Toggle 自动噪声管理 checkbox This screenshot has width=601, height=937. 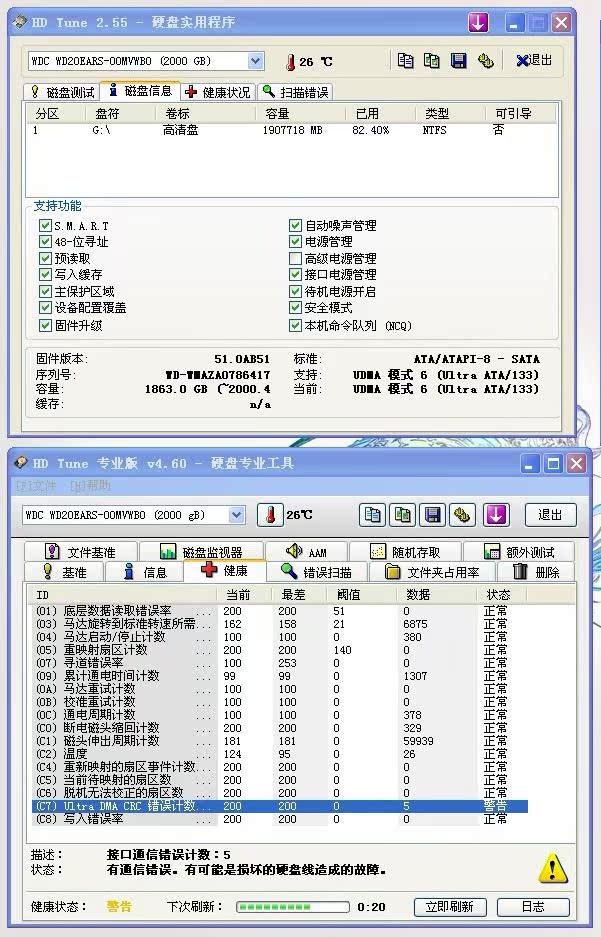(295, 225)
